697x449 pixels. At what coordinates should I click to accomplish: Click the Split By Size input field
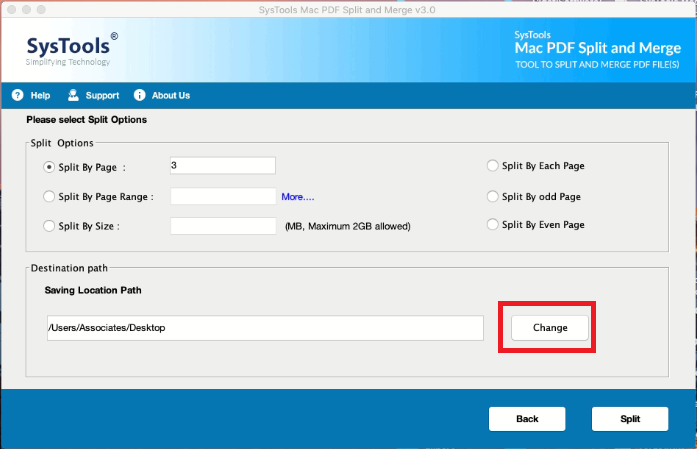point(223,226)
